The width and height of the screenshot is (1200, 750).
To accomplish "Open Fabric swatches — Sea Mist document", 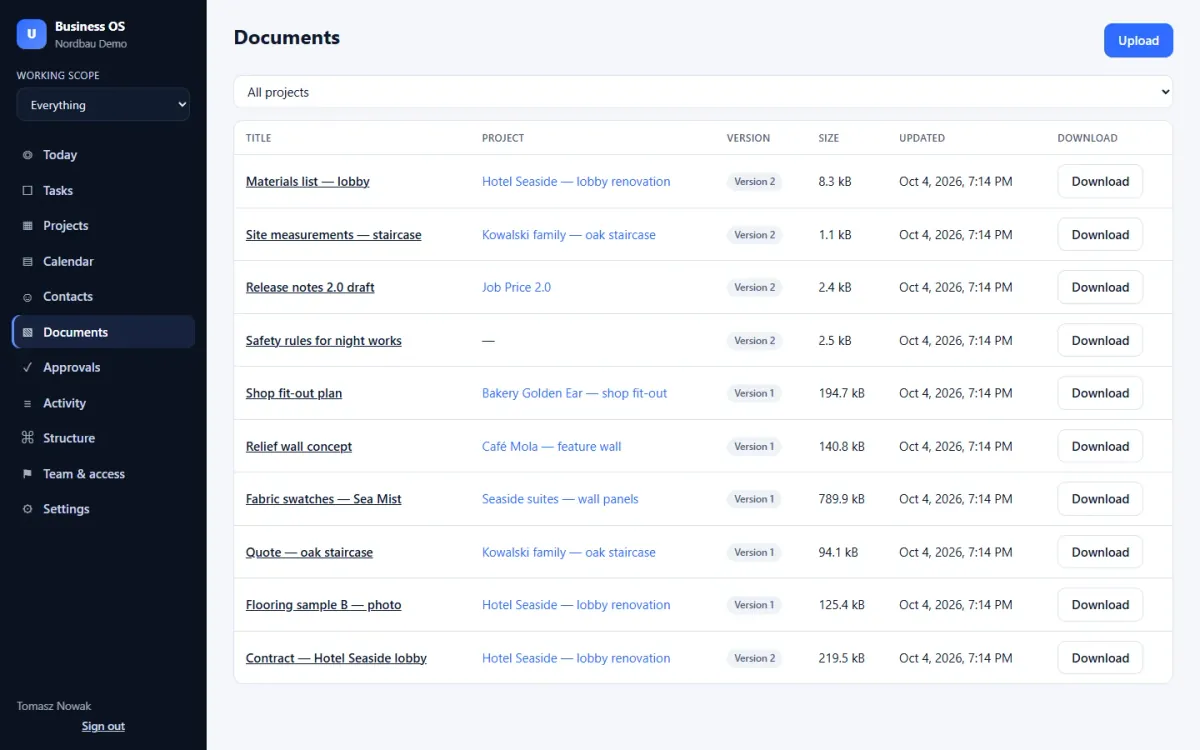I will point(324,499).
